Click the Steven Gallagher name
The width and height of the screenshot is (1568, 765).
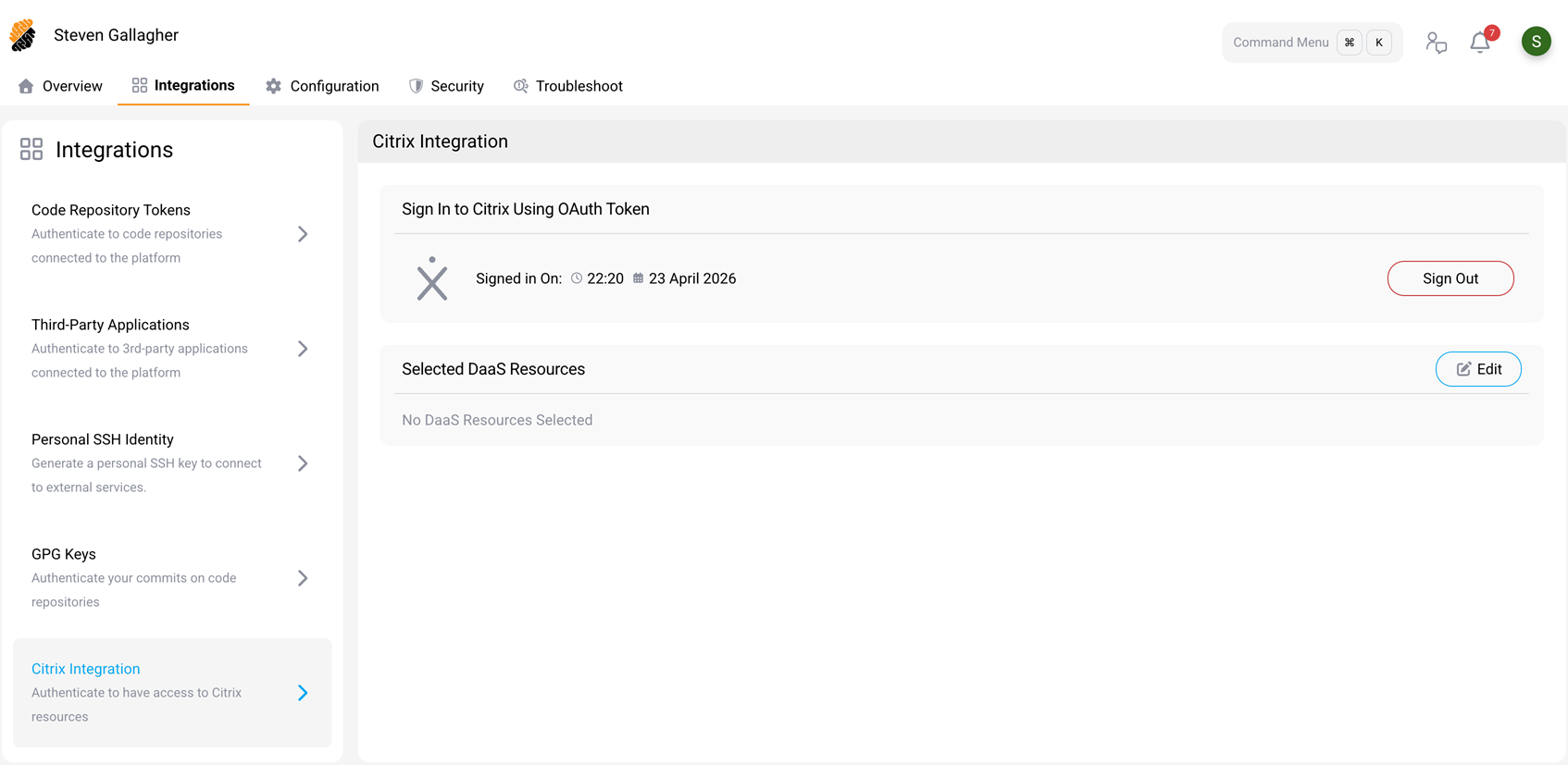116,35
